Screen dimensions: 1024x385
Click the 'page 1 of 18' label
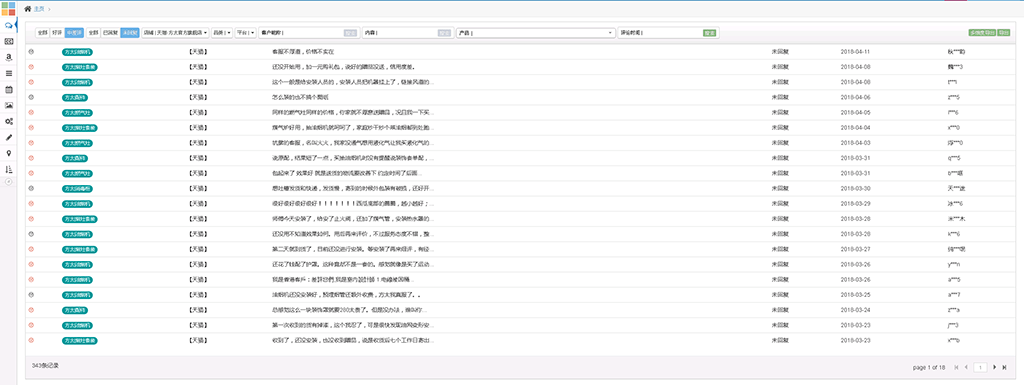[x=929, y=367]
